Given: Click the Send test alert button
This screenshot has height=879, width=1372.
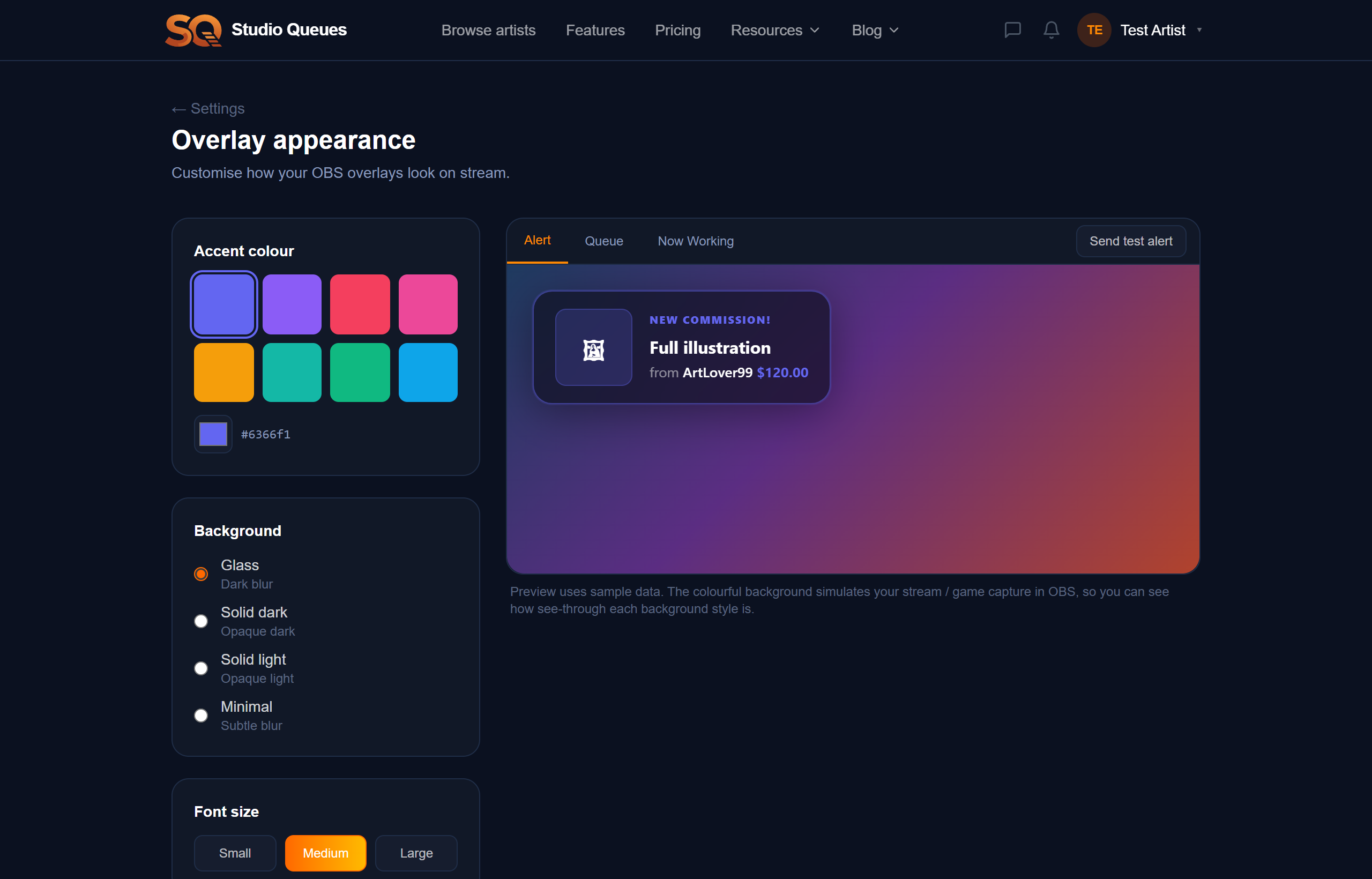Looking at the screenshot, I should pos(1131,241).
